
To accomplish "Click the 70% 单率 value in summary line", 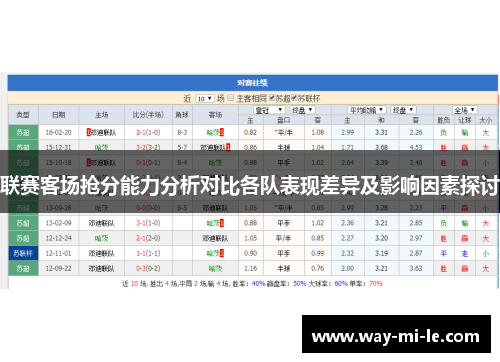I will click(x=376, y=284).
